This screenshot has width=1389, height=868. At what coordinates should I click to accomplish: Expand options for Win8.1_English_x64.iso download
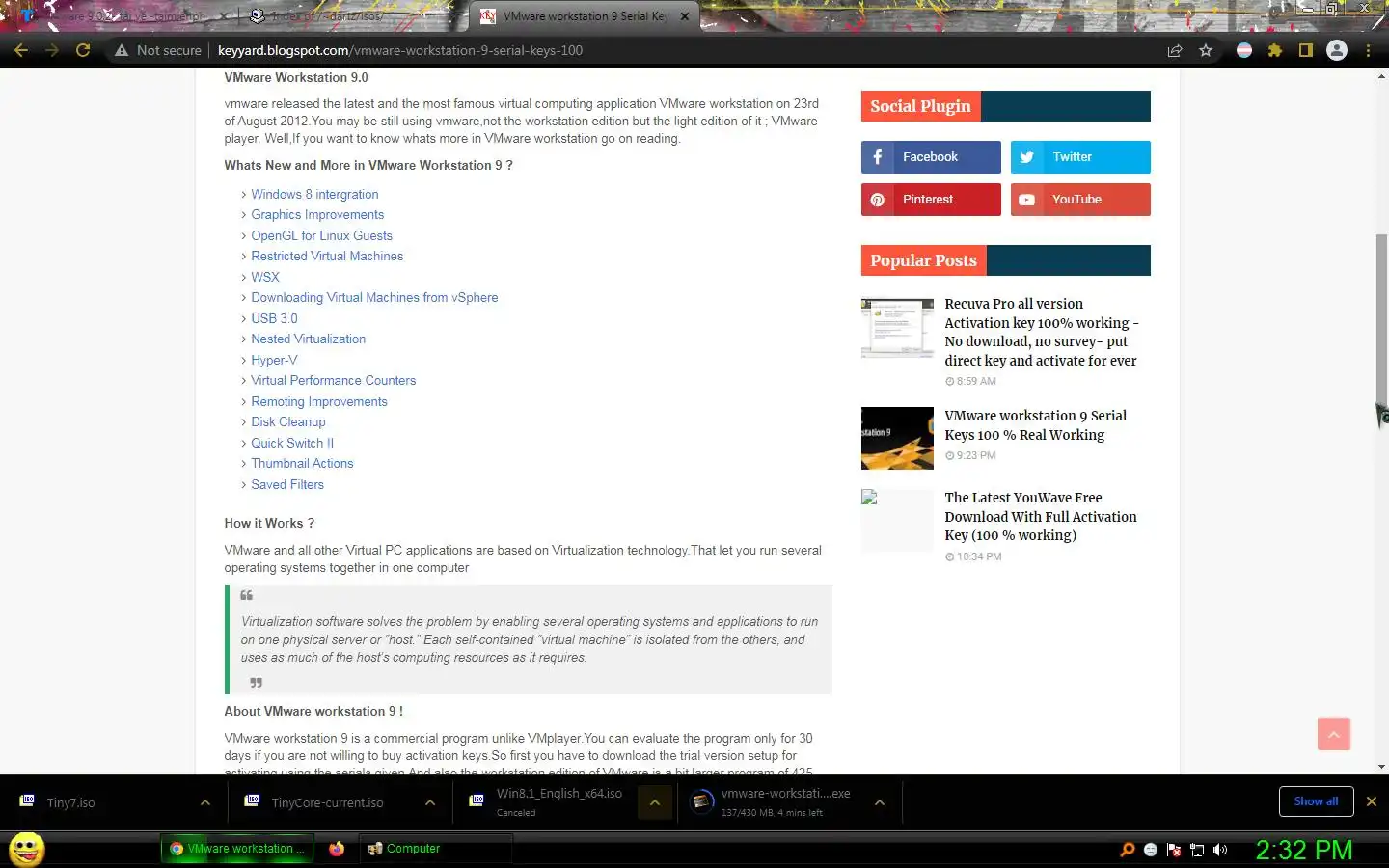coord(655,802)
